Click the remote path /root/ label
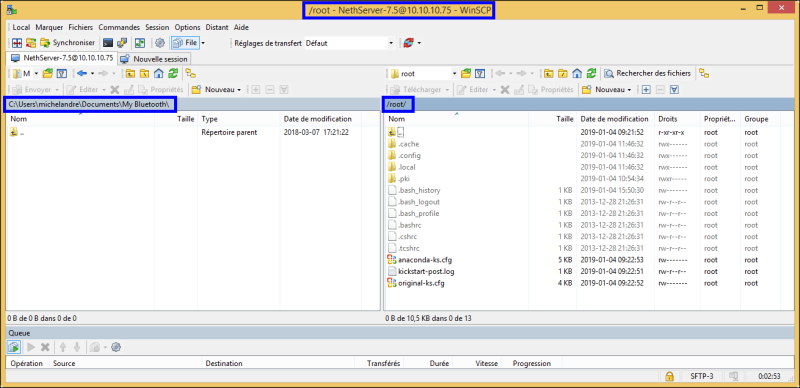Screen dimensions: 800x388 click(397, 104)
